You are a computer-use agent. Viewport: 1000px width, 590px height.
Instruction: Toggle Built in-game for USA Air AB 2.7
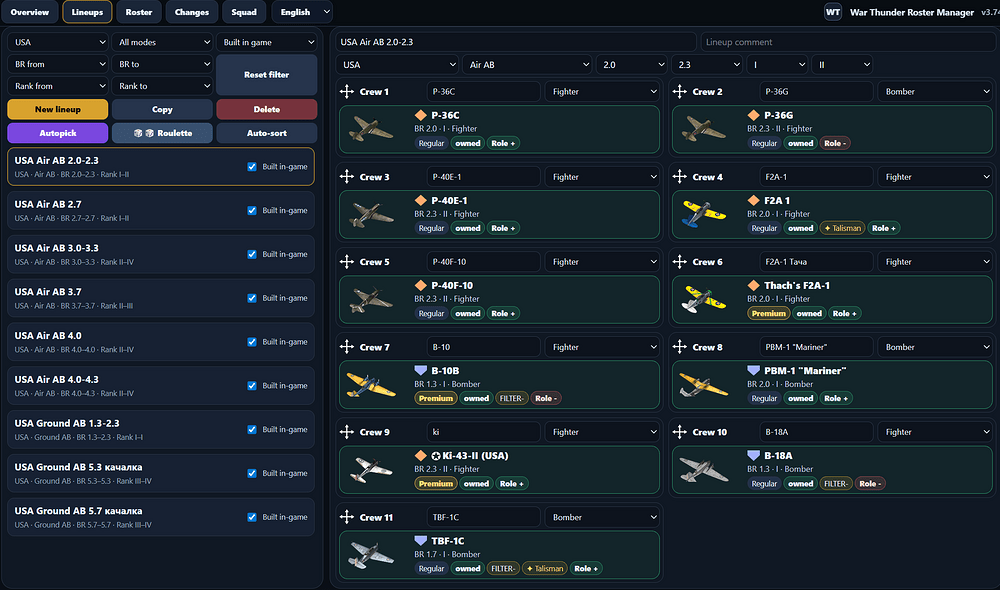coord(252,210)
